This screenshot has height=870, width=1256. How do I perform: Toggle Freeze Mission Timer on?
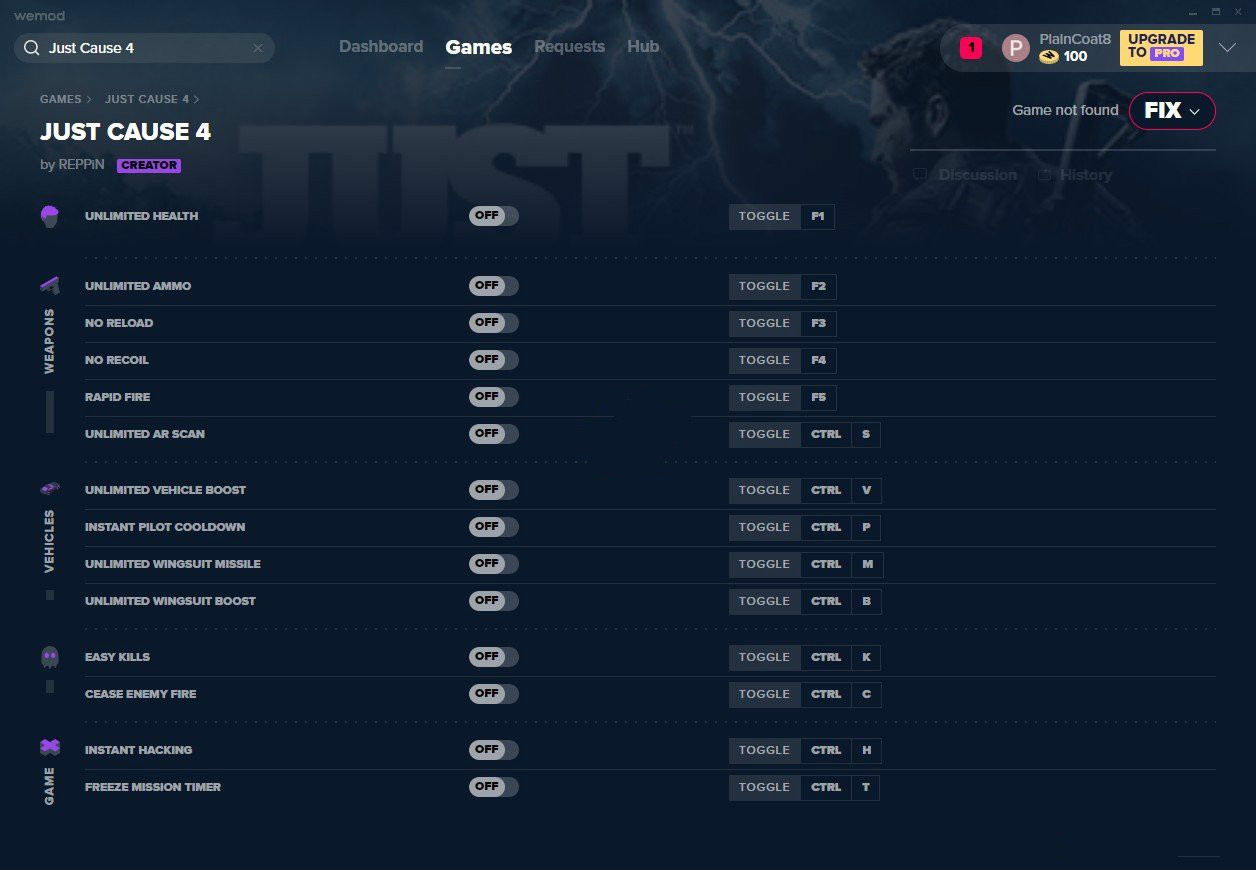tap(493, 787)
